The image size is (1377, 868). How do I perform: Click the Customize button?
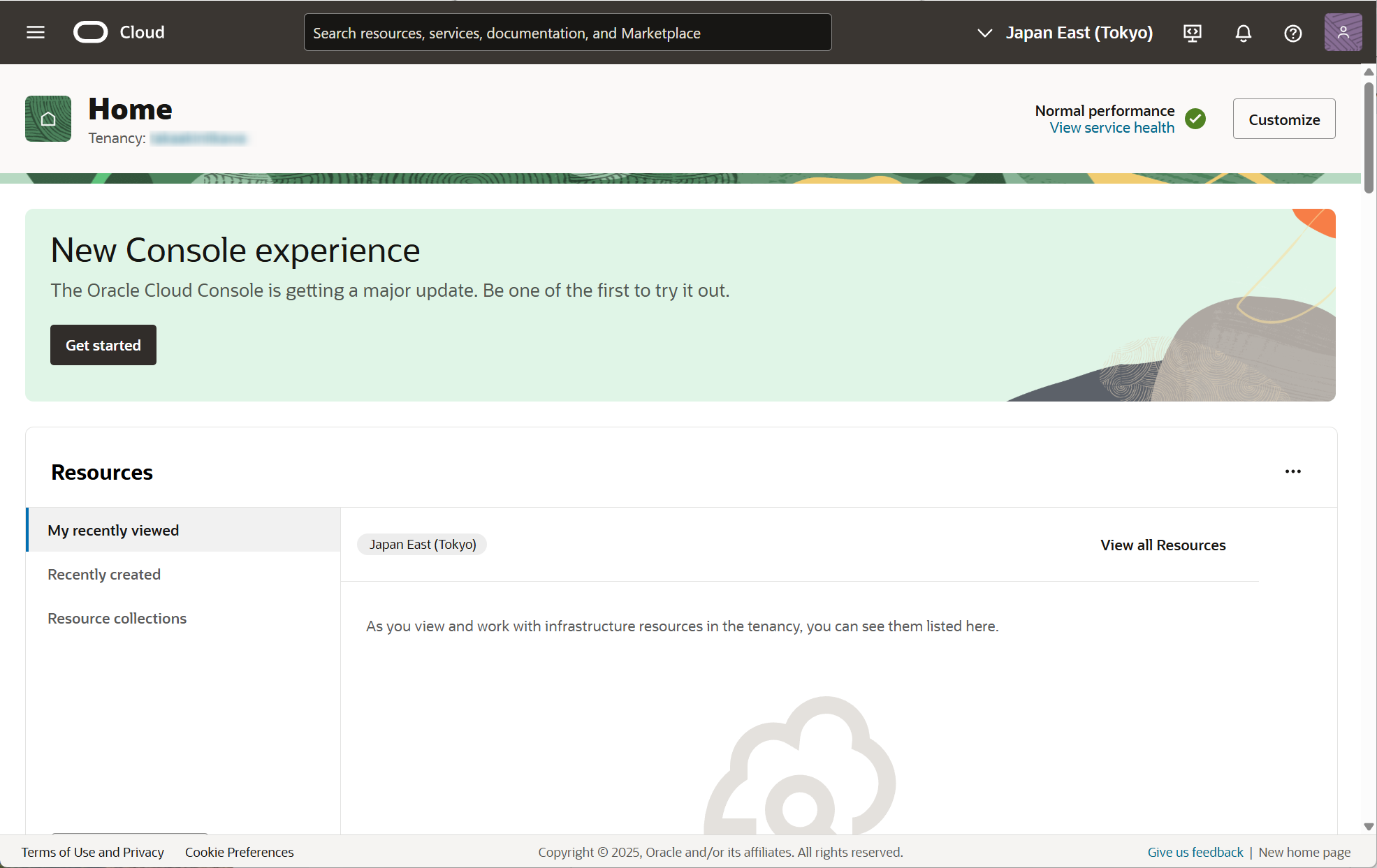[1284, 119]
